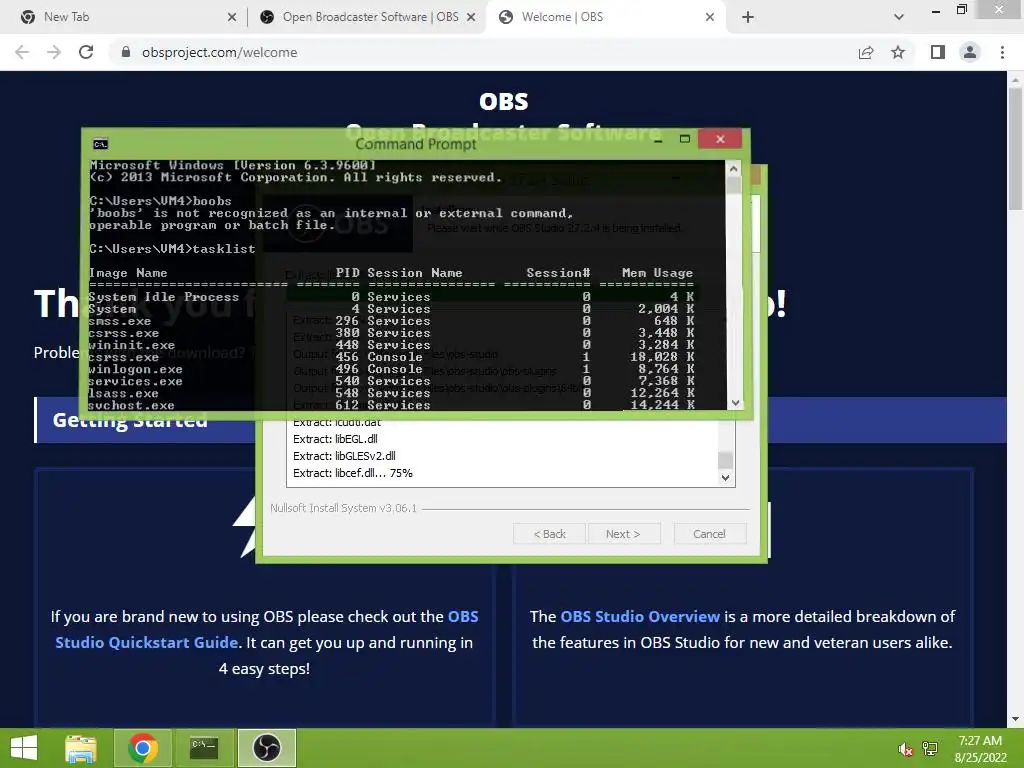Open network tray icon

pyautogui.click(x=930, y=749)
